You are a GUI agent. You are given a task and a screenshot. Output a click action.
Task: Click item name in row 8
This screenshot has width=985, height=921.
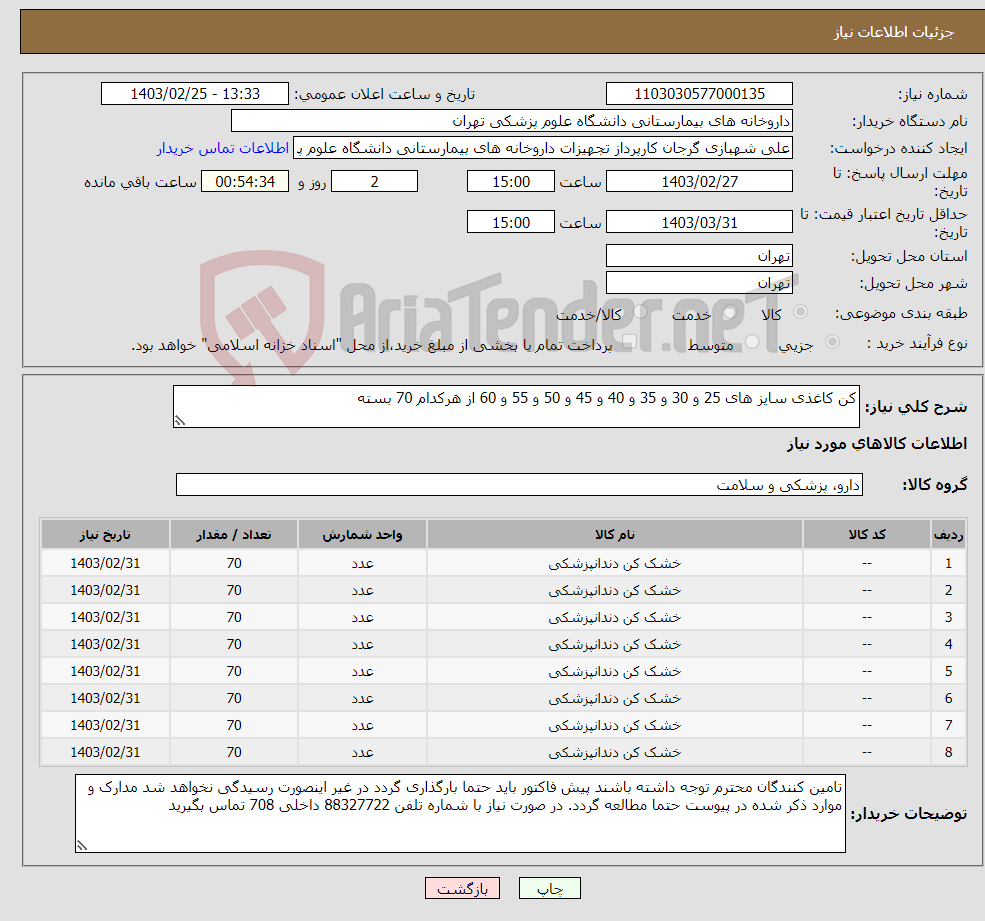coord(614,753)
